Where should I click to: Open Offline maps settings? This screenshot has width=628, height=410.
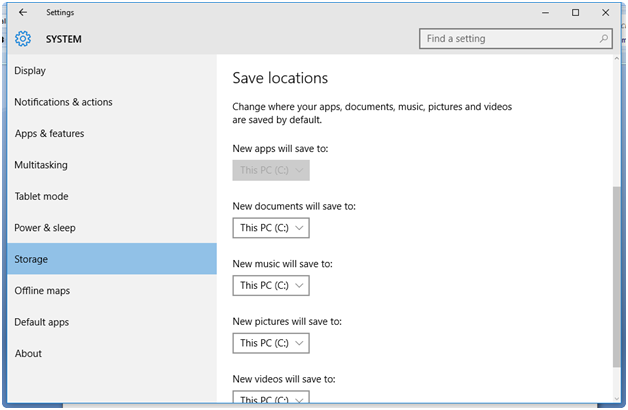coord(42,291)
